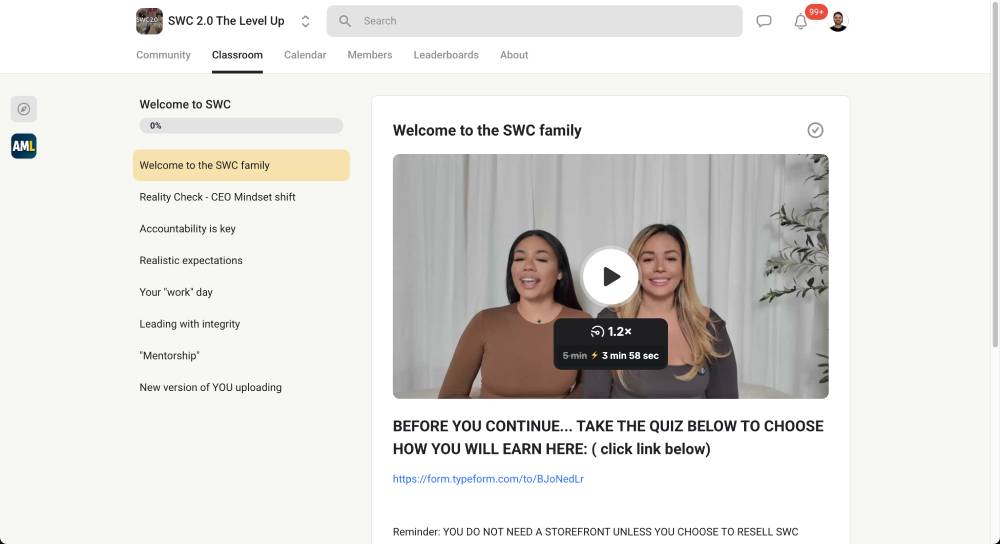Click the 'SWC 2.0 The Level Up' title
This screenshot has height=544, width=1000.
(226, 21)
